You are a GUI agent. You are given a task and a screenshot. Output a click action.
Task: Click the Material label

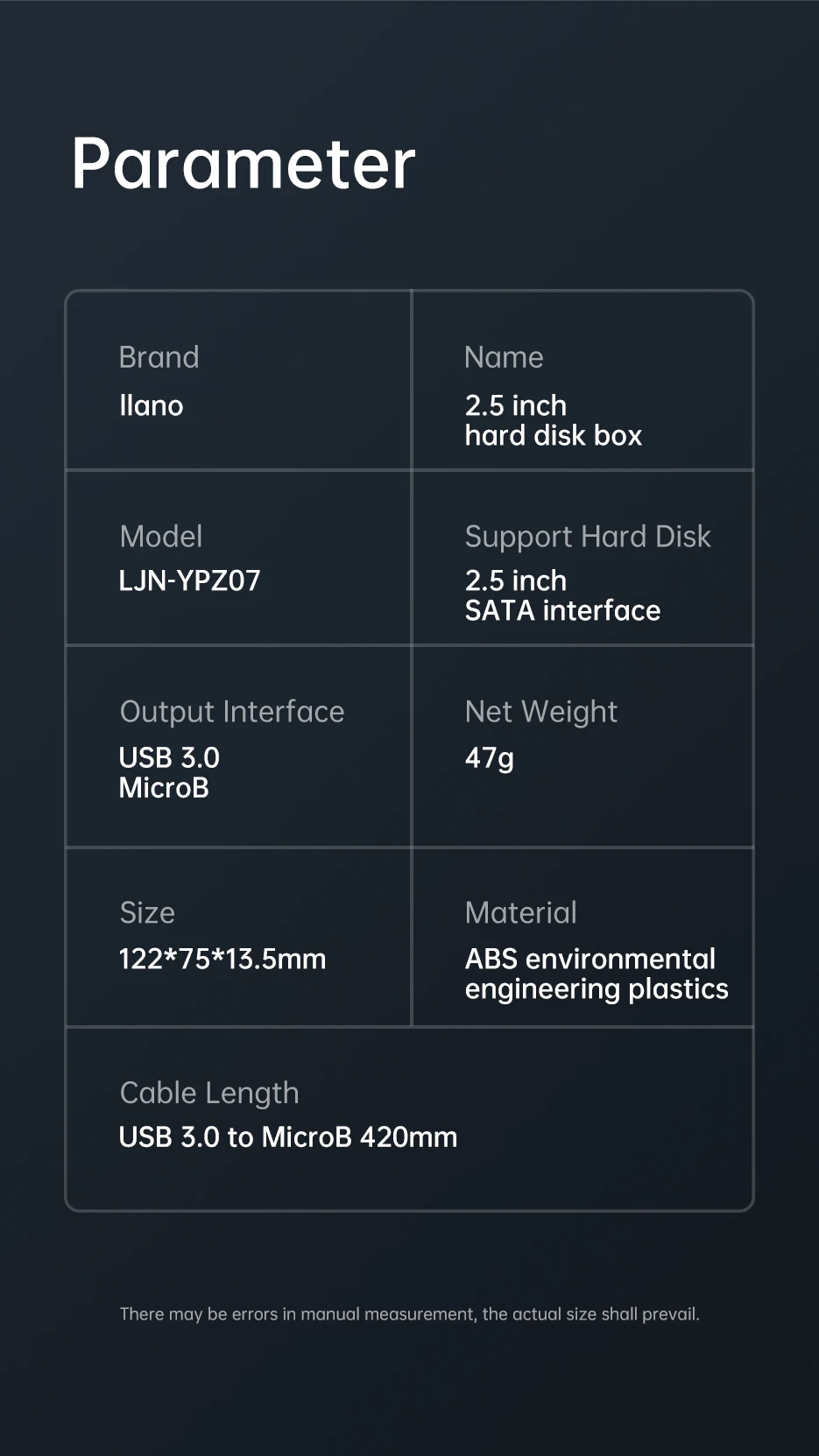coord(520,912)
